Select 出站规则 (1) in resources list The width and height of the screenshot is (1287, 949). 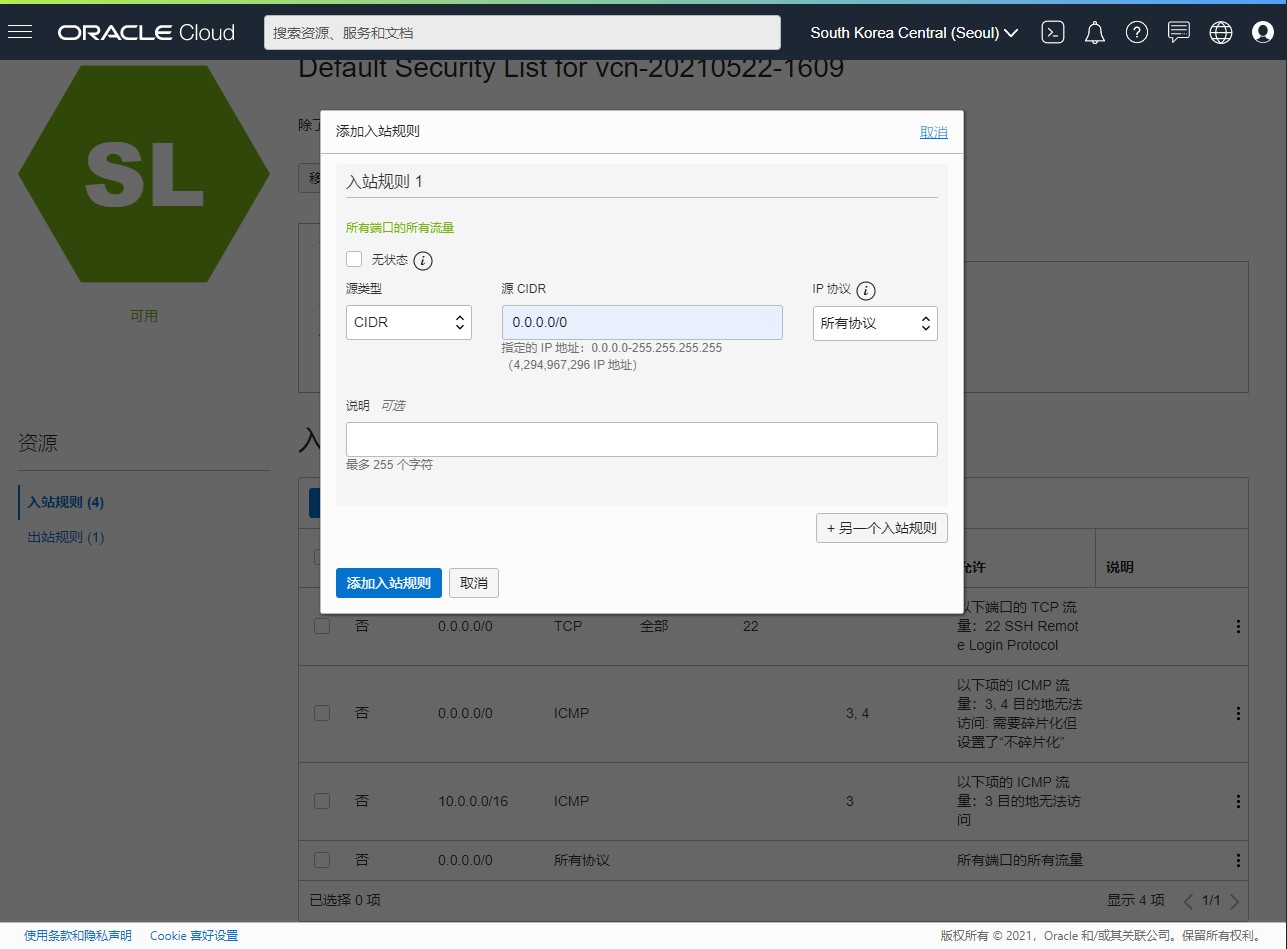pos(66,537)
